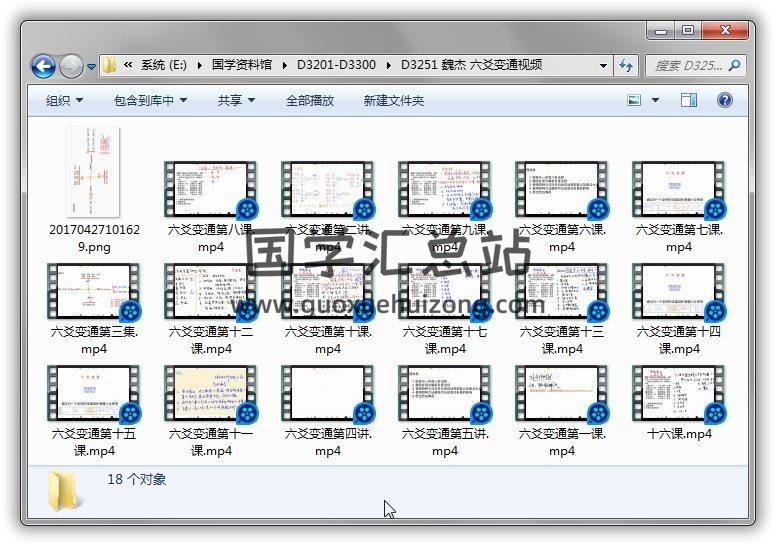Screen dimensions: 776x546
Task: Open the address bar history dropdown
Action: [x=603, y=65]
